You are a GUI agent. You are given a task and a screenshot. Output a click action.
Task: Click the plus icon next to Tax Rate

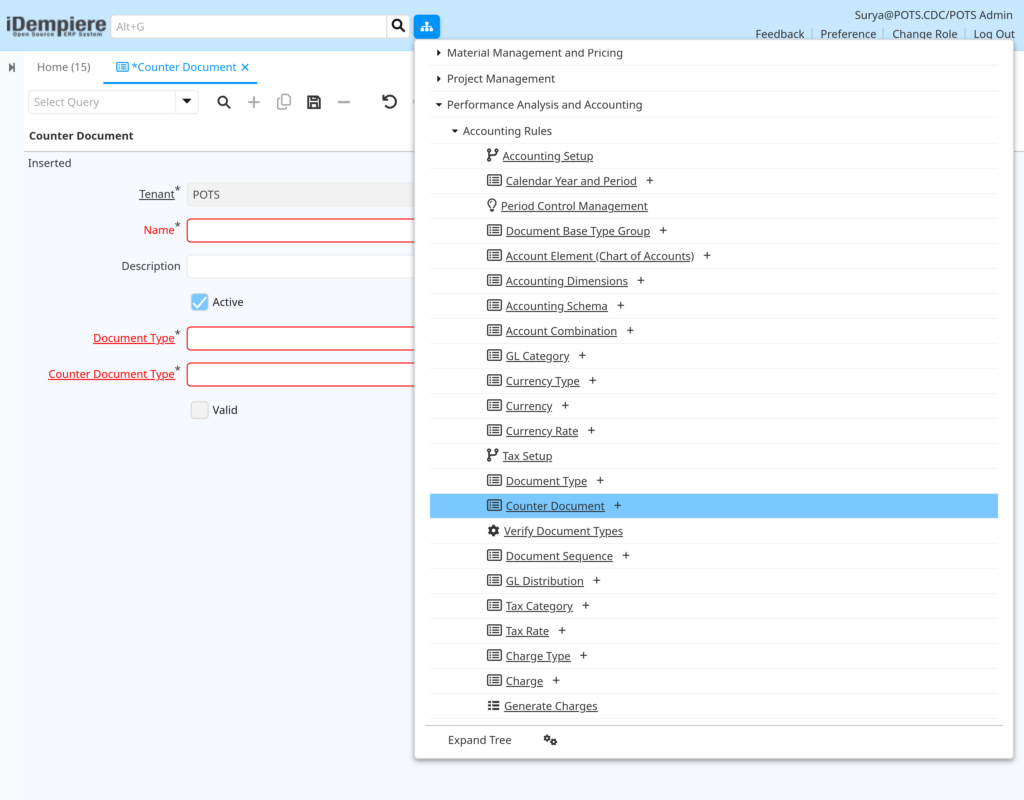click(x=562, y=631)
